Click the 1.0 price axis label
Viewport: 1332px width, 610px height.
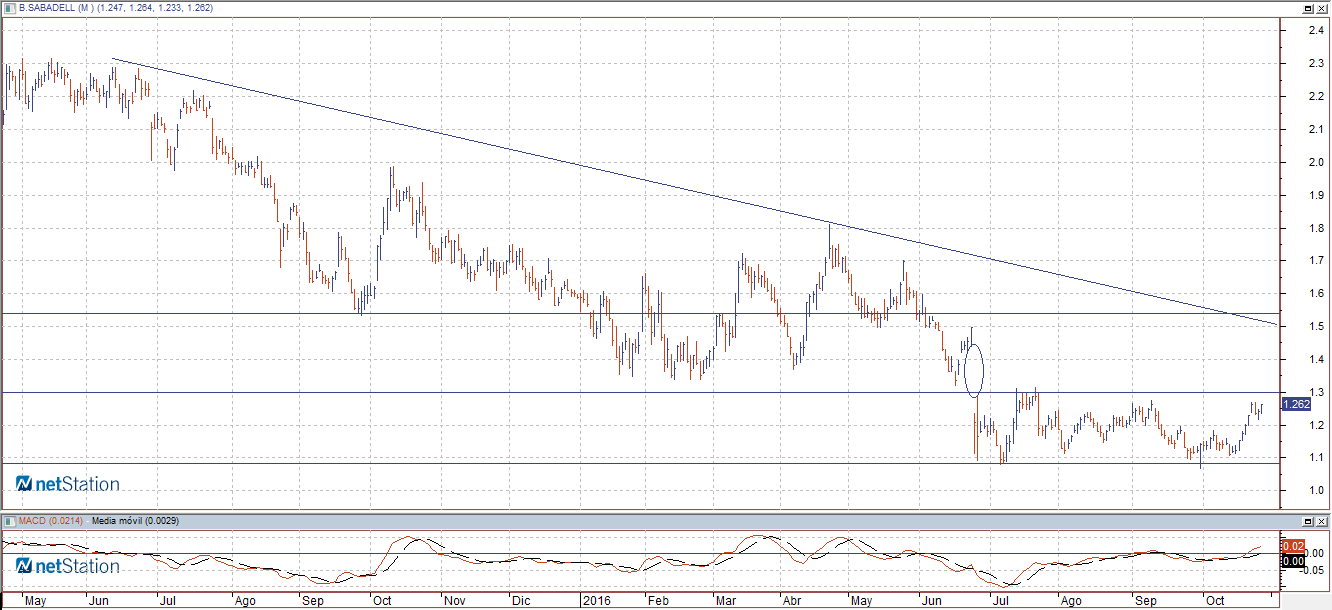[x=1317, y=491]
